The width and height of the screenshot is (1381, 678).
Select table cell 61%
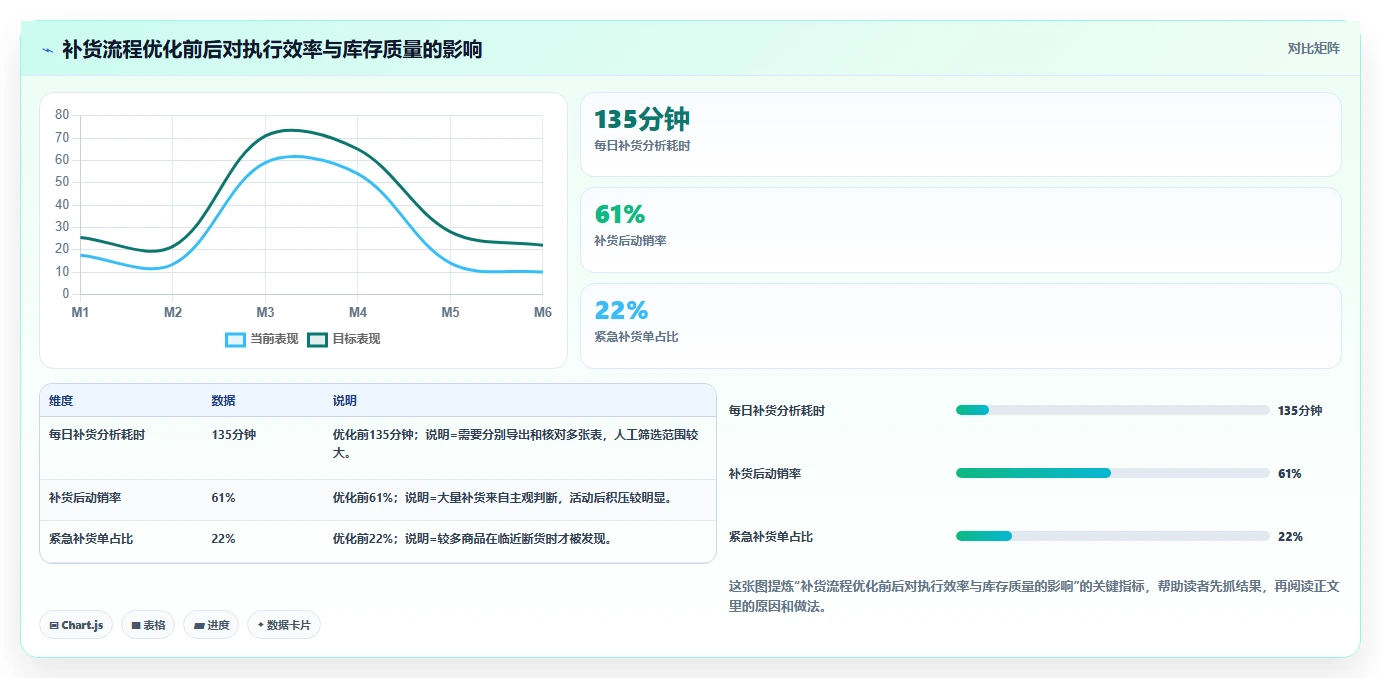pos(223,497)
